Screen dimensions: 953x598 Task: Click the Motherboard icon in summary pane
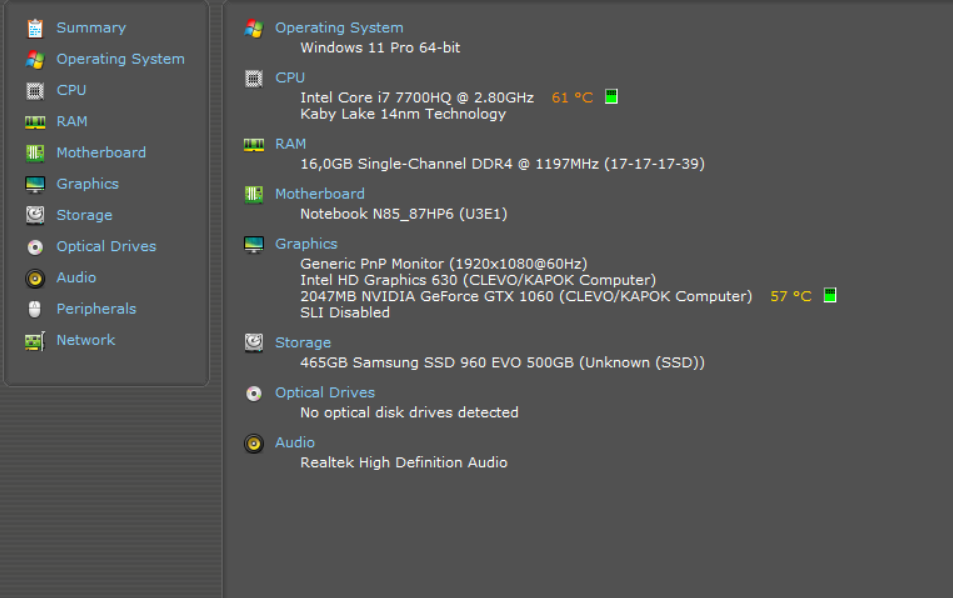tap(253, 194)
